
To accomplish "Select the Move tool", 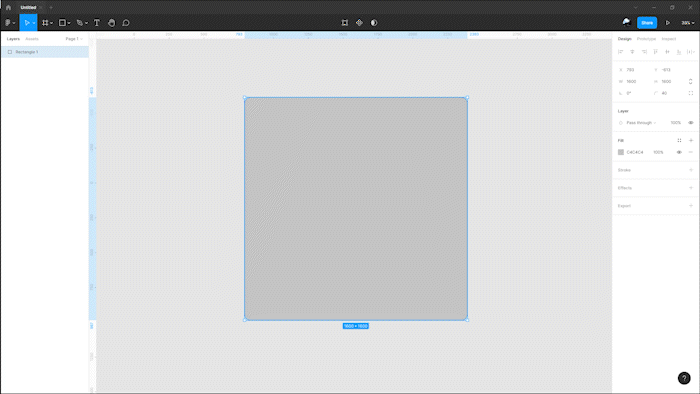I will pyautogui.click(x=26, y=23).
